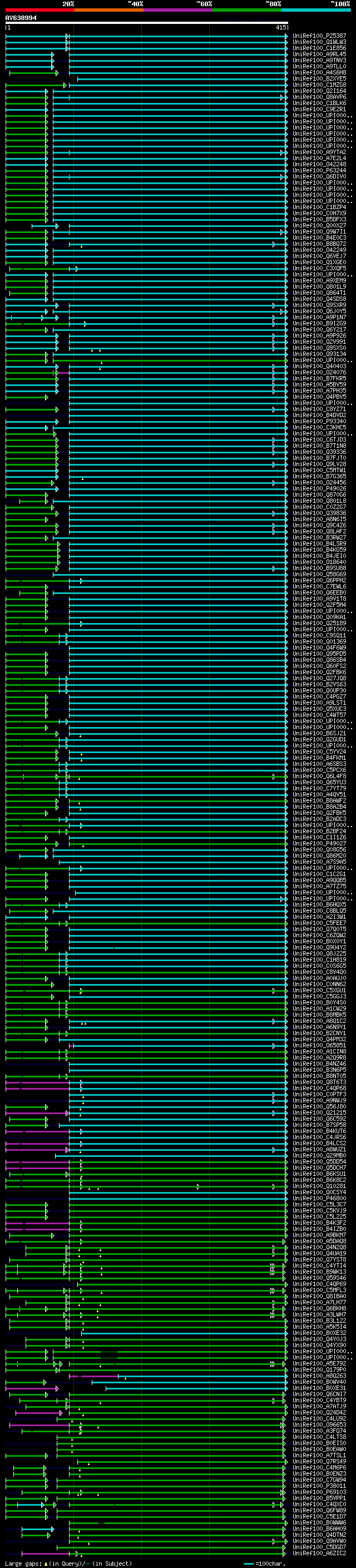The image size is (356, 1568).
Task: Click the purple ~60% identity legend bar
Action: [177, 11]
